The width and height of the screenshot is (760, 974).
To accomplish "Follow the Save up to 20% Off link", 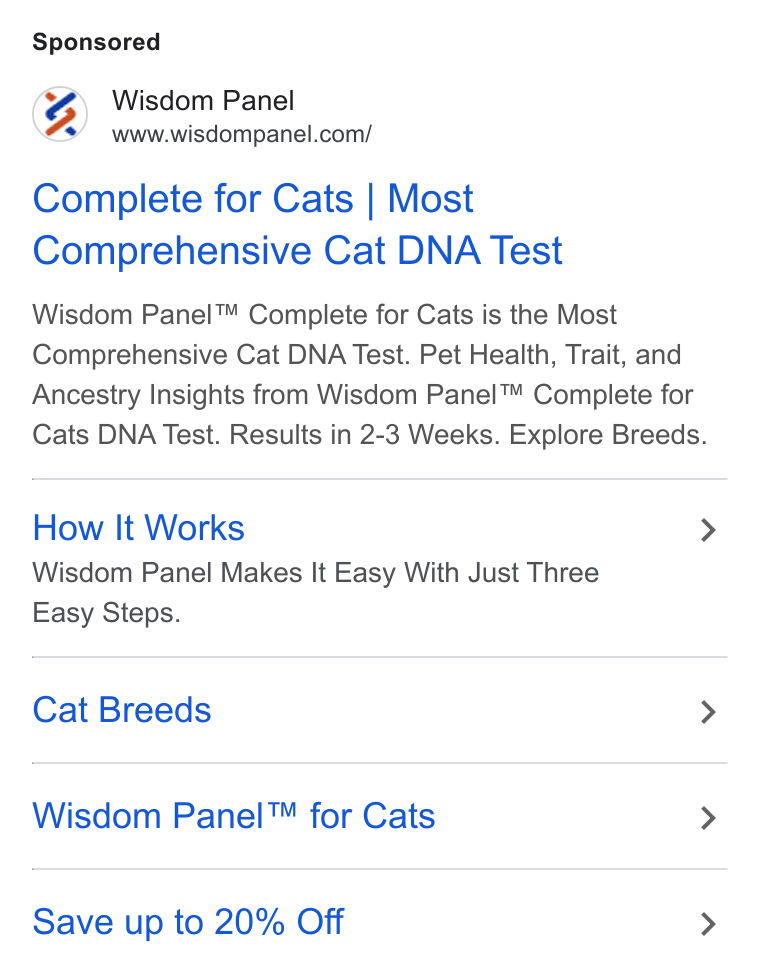I will click(188, 922).
